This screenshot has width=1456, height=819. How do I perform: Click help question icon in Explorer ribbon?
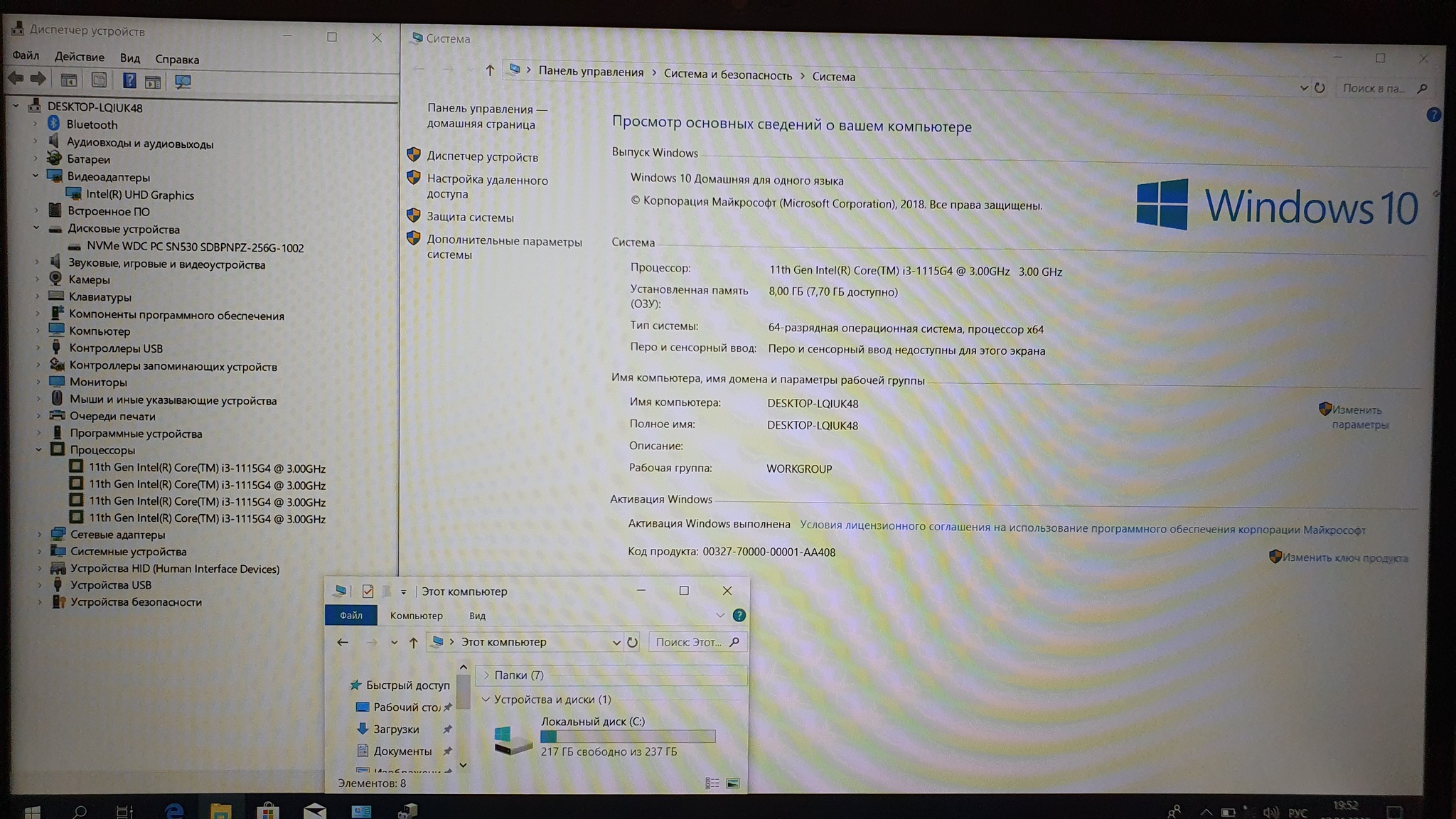tap(739, 615)
